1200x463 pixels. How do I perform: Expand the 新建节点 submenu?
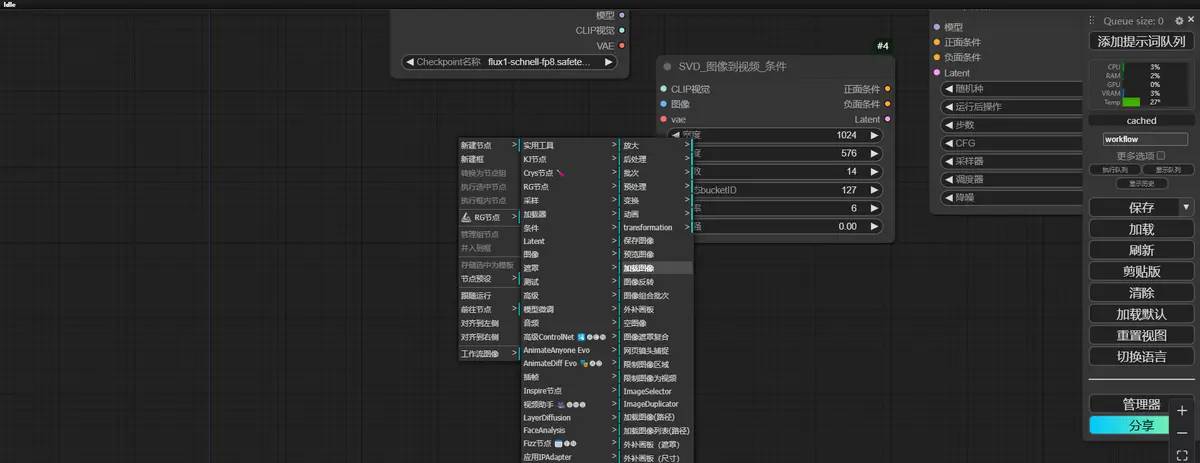tap(489, 146)
